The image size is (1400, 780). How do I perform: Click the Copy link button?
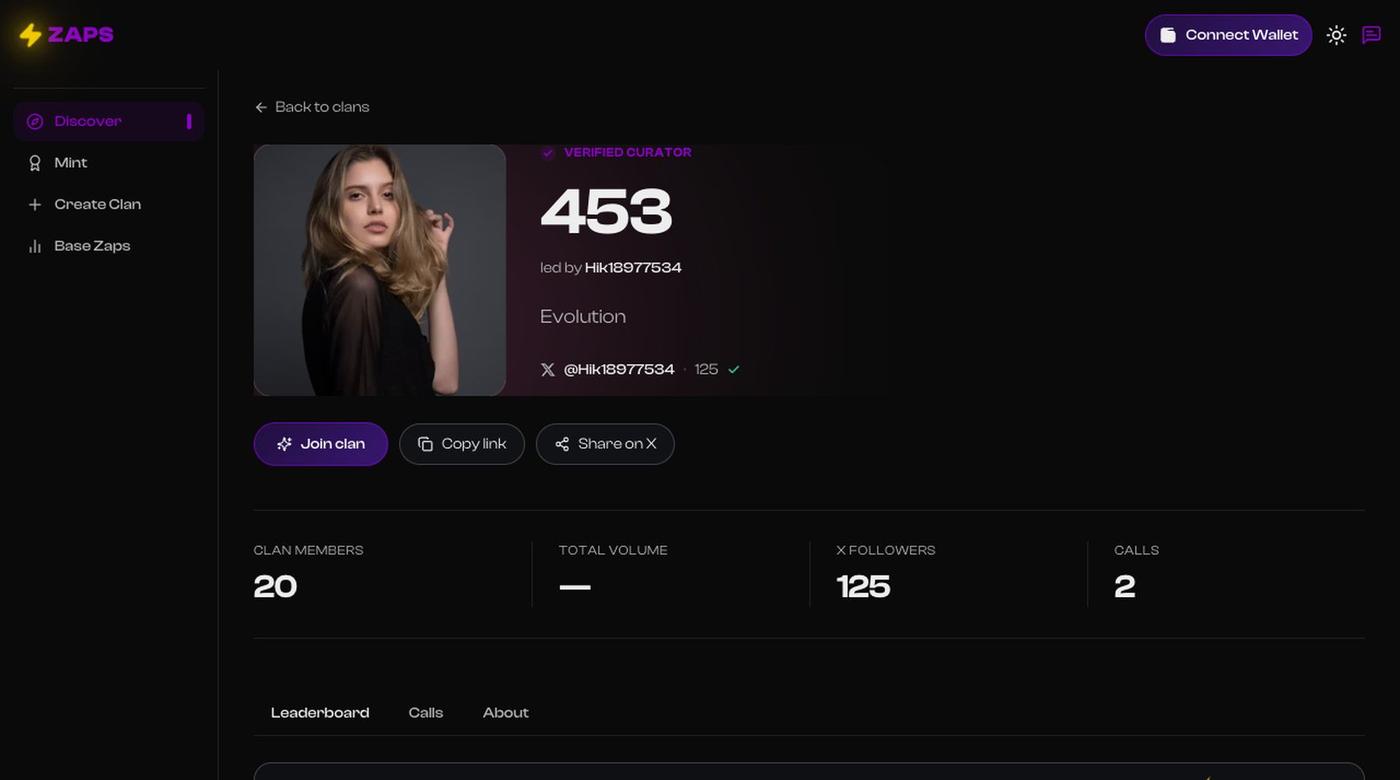tap(462, 444)
